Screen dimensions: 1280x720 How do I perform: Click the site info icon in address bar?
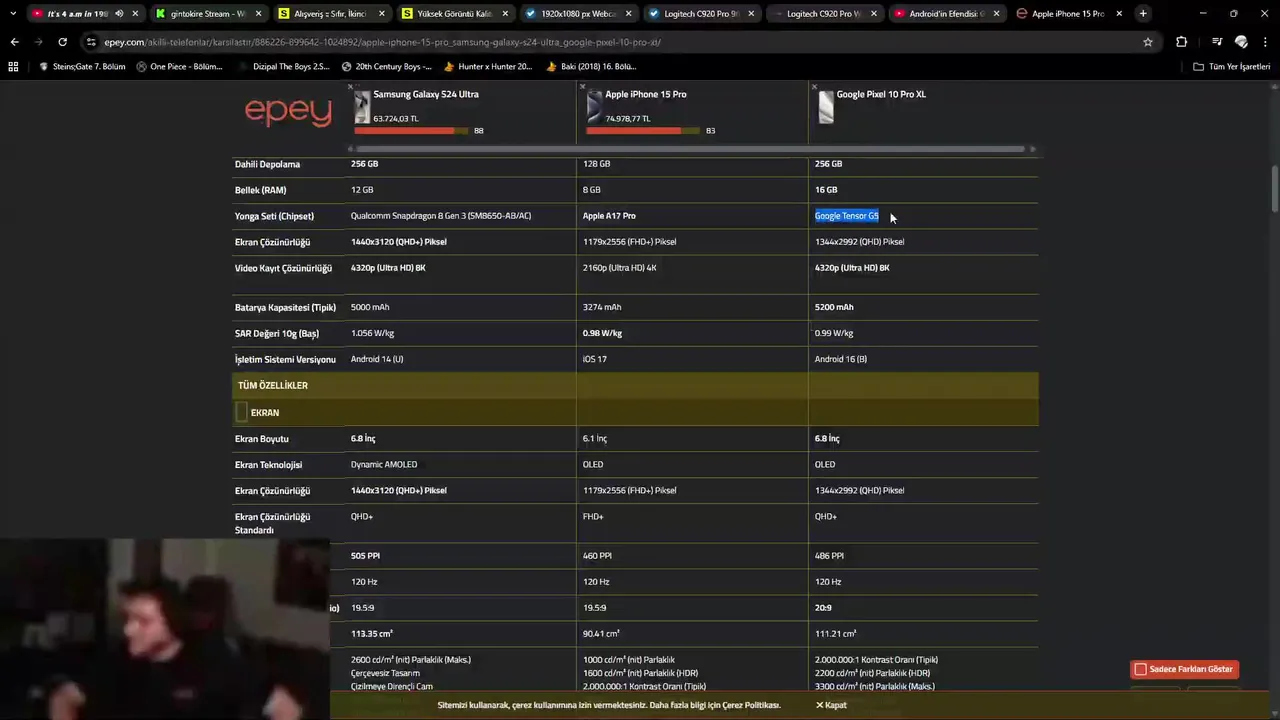tap(91, 42)
